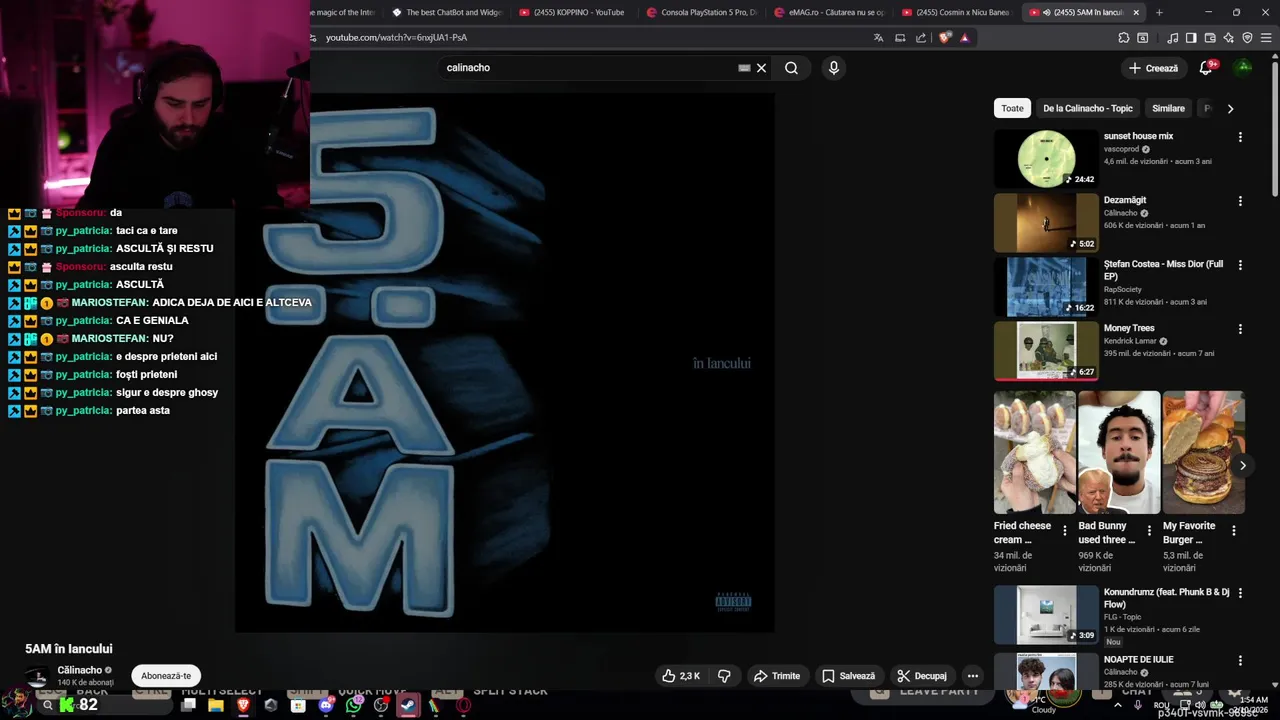Image resolution: width=1280 pixels, height=720 pixels.
Task: Open Money Trees by Kendrick Lamar
Action: pos(1129,328)
